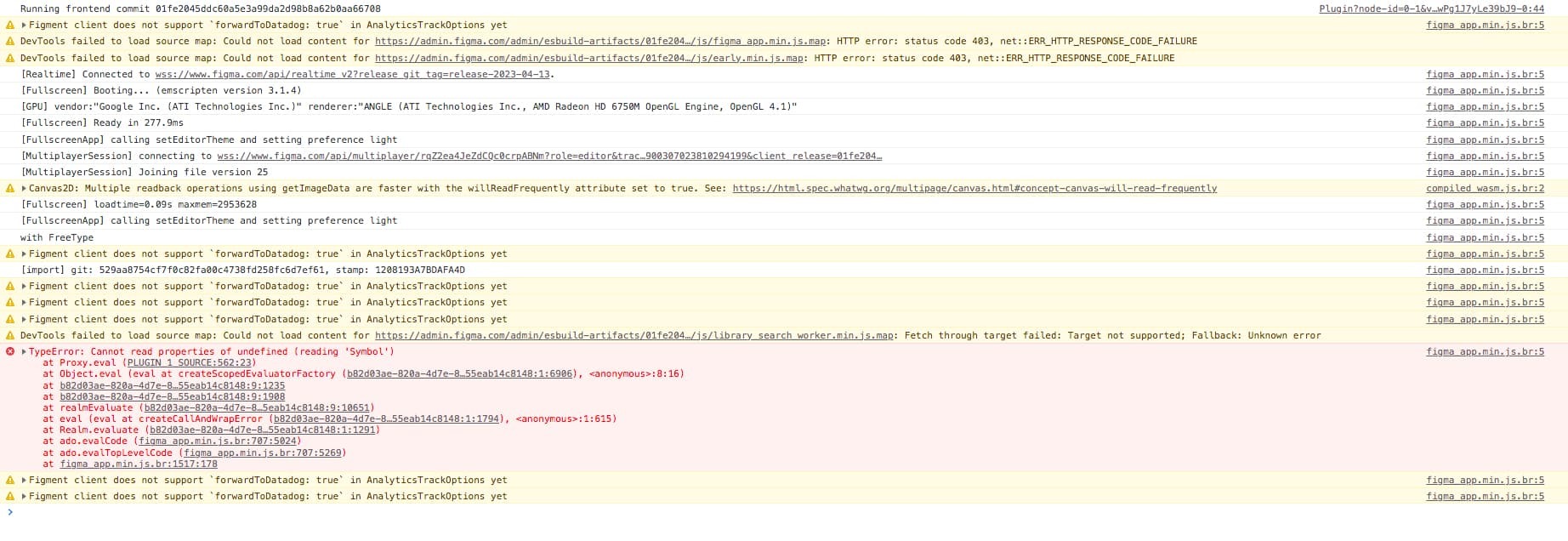Screen dimensions: 1568x541
Task: Select the '[GPU] vendor' log message
Action: click(x=409, y=106)
